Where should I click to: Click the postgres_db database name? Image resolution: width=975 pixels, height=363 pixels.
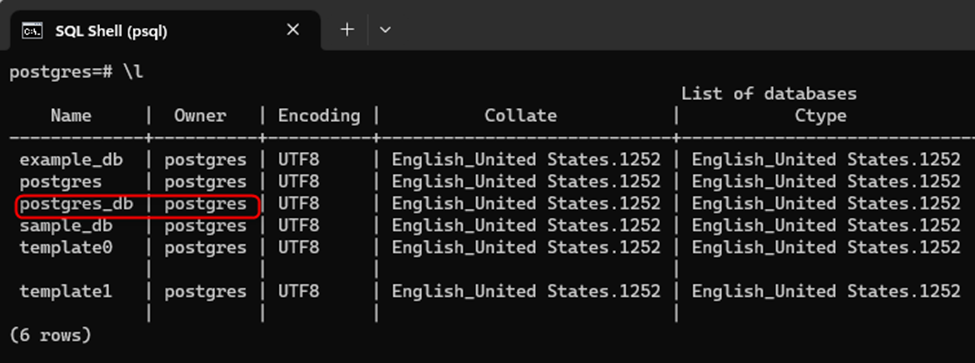point(76,204)
